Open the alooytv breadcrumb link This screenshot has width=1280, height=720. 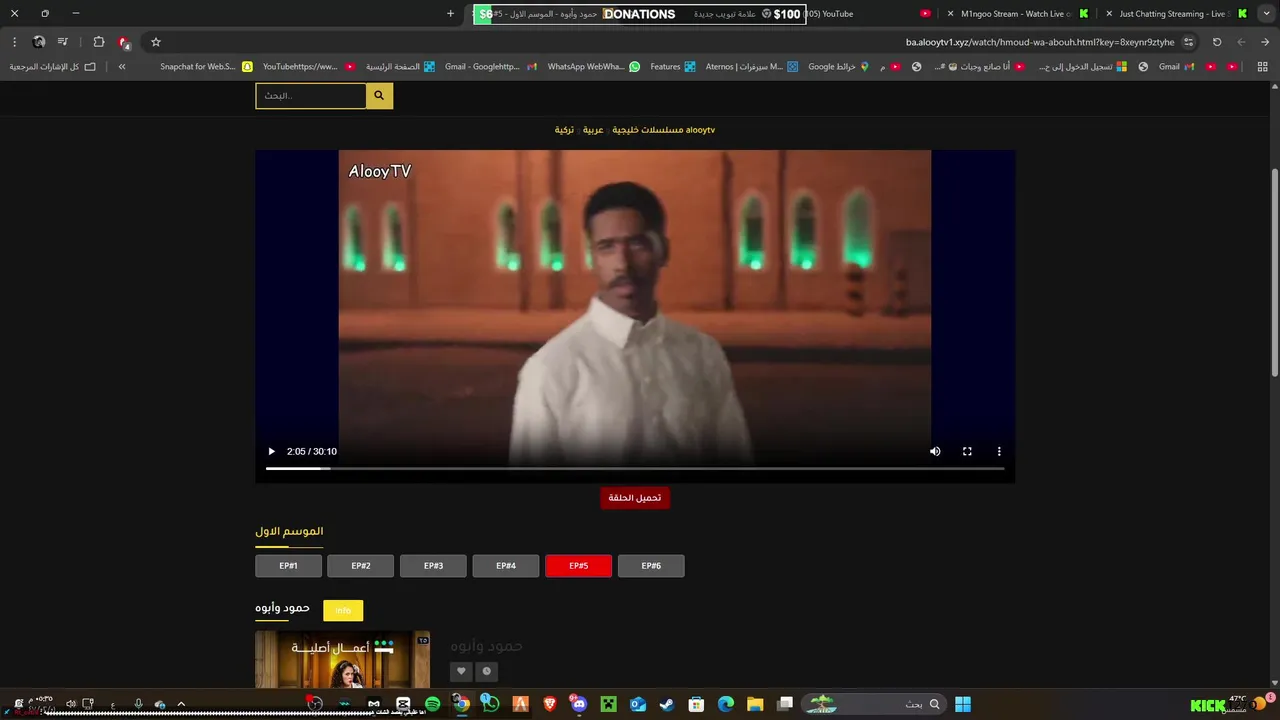(x=700, y=130)
